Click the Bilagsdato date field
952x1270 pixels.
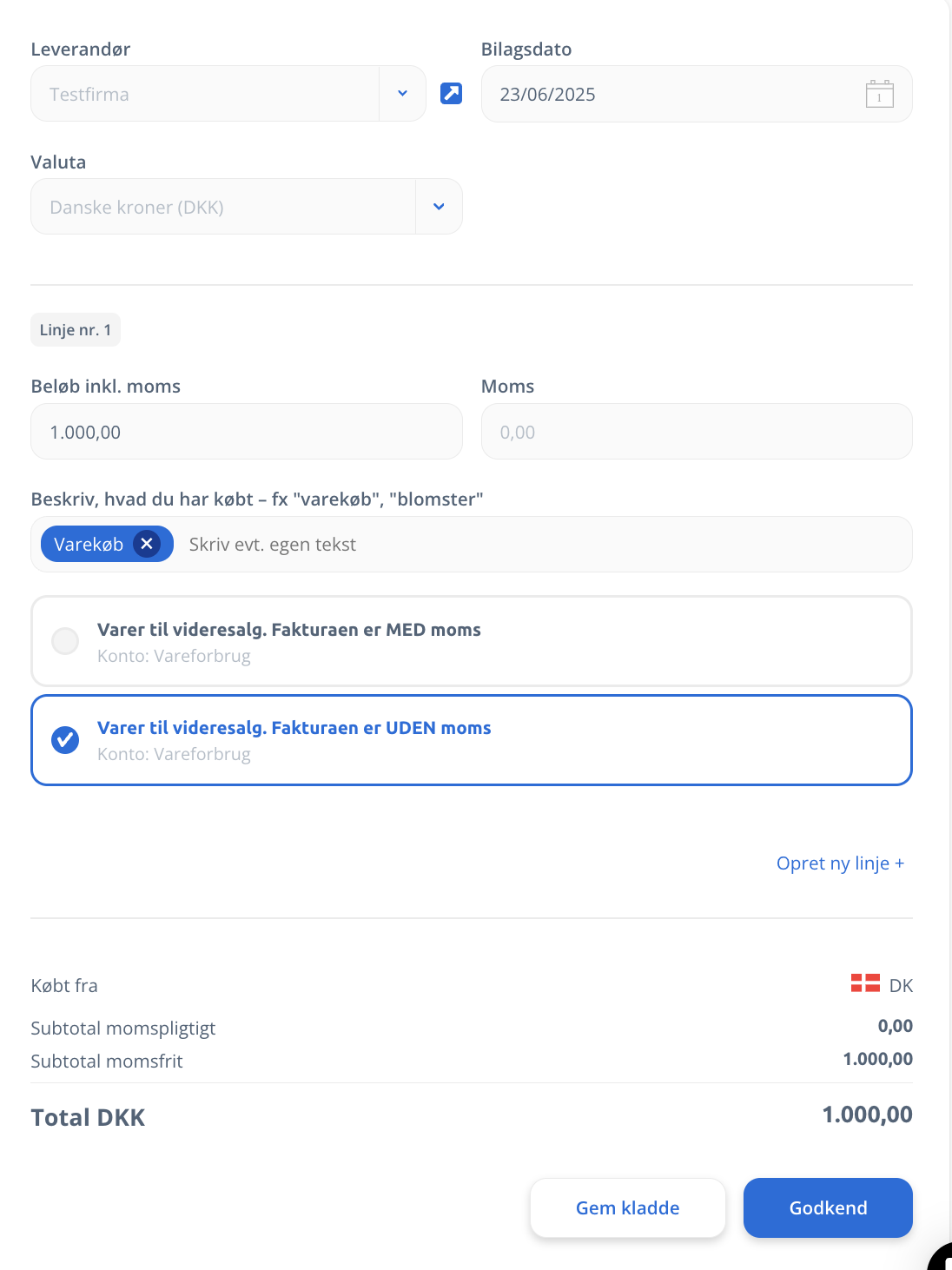pyautogui.click(x=697, y=94)
